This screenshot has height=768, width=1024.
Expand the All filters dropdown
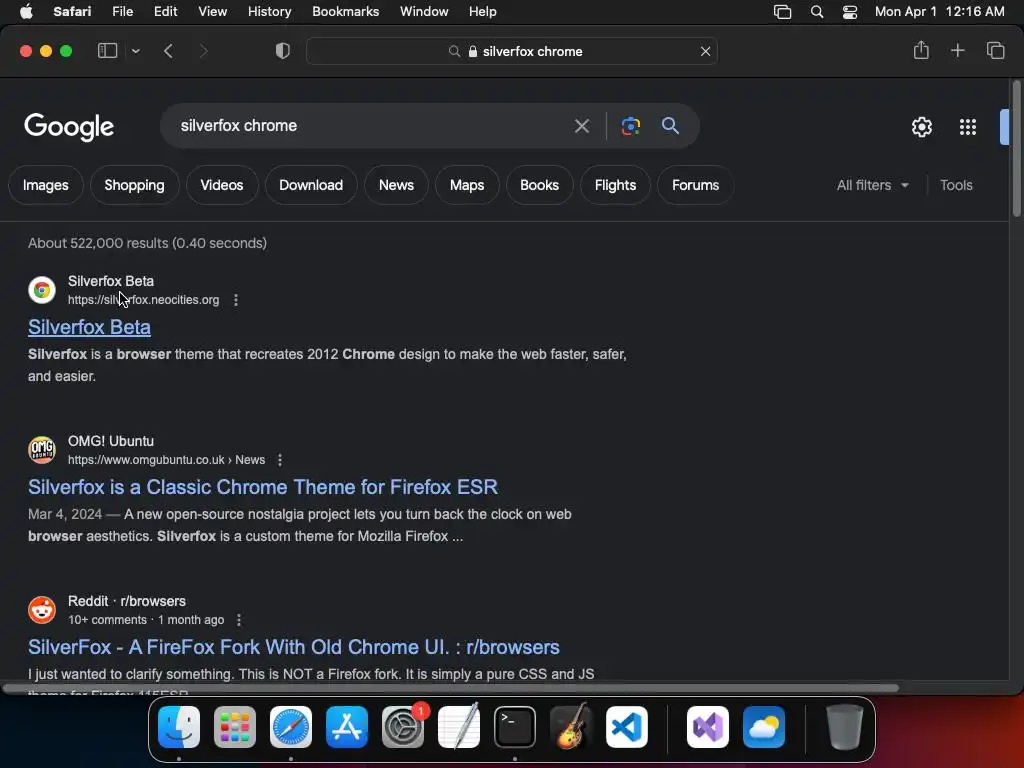[872, 185]
